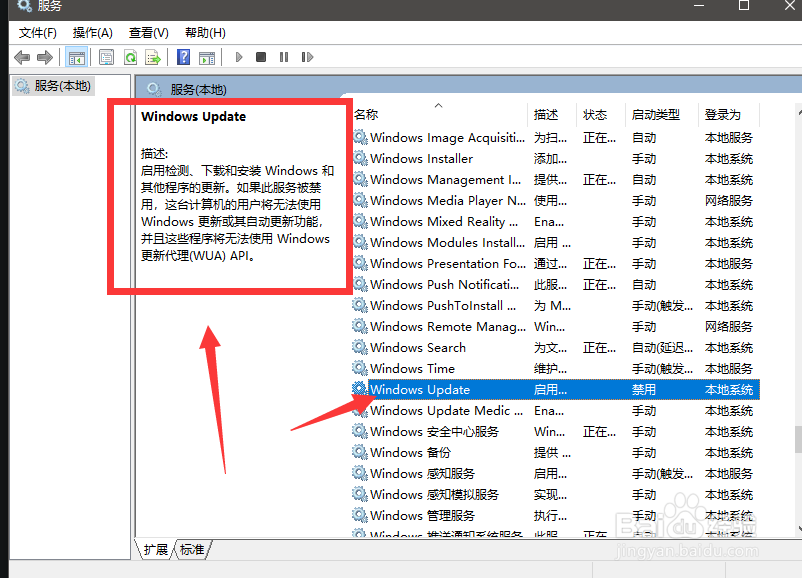Refresh the services list

(x=131, y=57)
